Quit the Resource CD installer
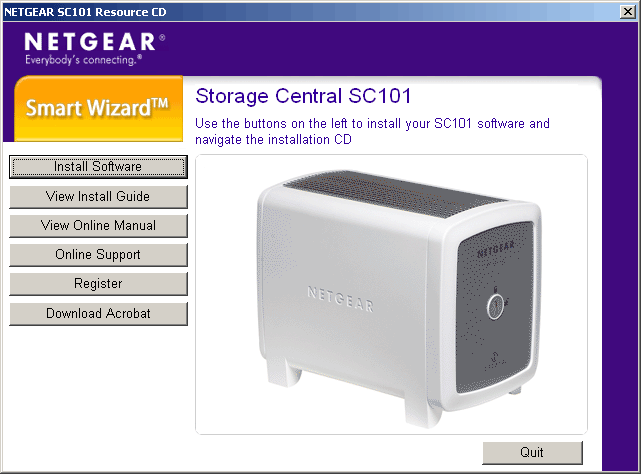Viewport: 641px width, 474px height. pos(532,452)
